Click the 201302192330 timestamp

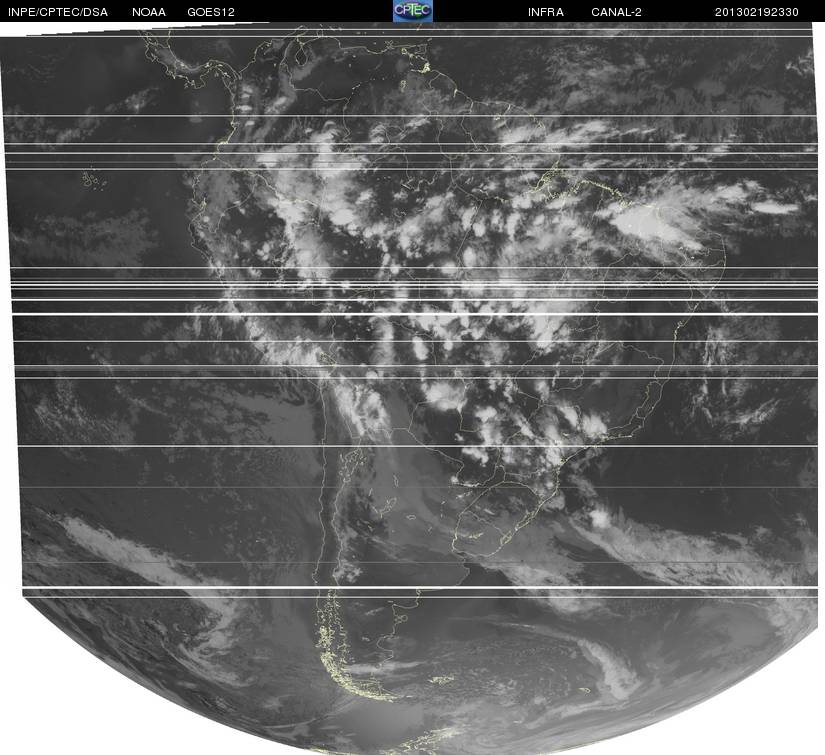coord(757,12)
